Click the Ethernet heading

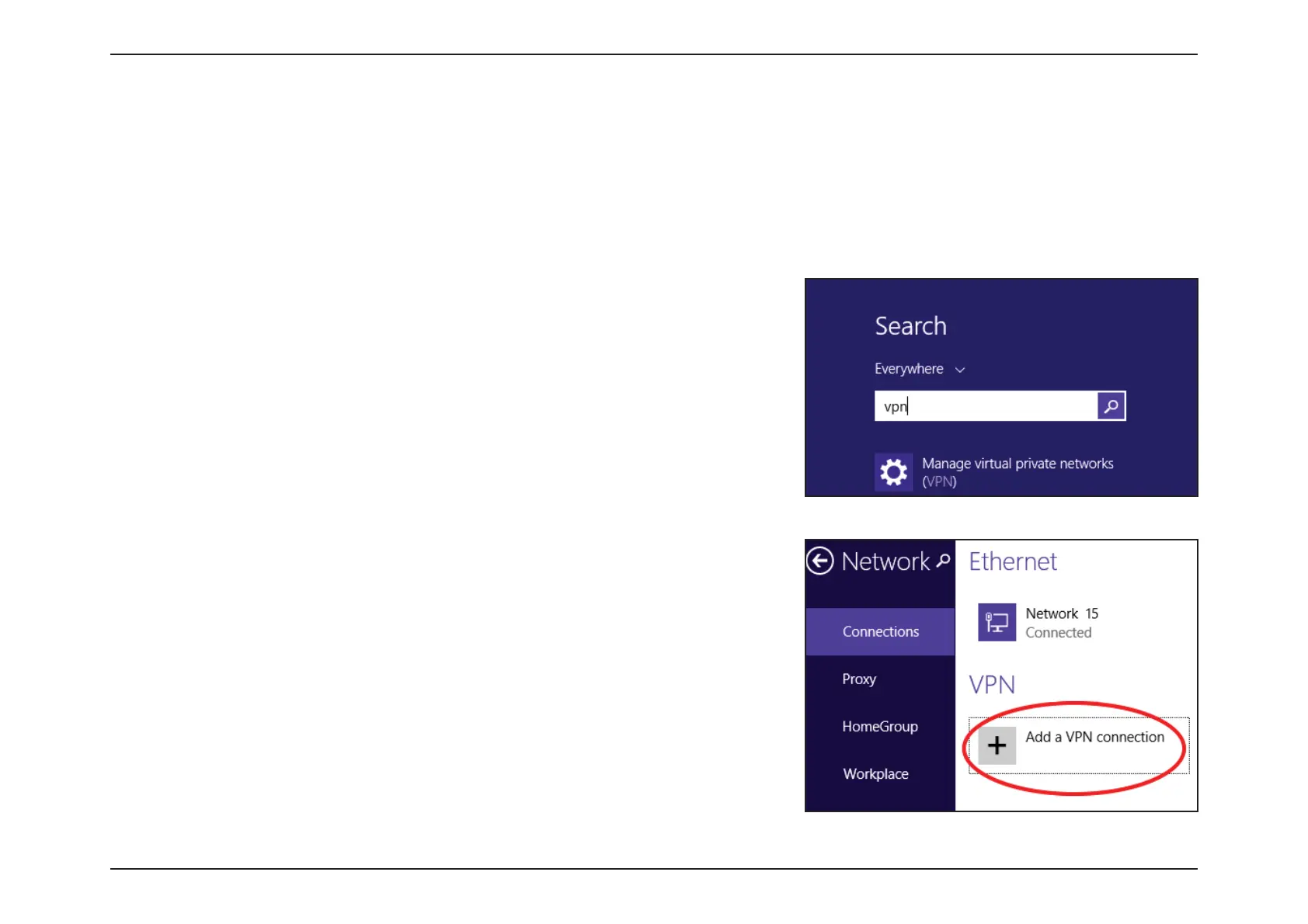click(x=1013, y=561)
